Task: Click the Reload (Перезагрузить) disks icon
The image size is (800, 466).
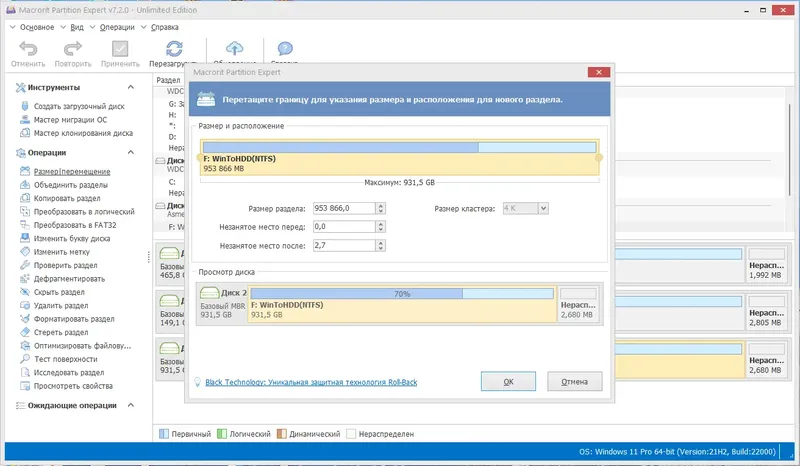Action: point(174,49)
